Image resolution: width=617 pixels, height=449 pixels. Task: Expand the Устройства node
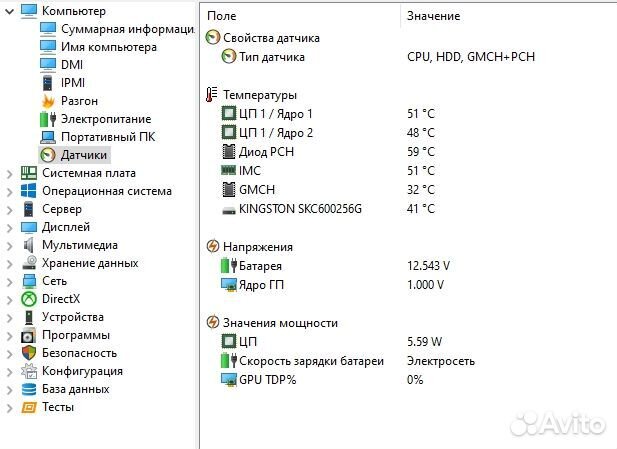coord(9,318)
